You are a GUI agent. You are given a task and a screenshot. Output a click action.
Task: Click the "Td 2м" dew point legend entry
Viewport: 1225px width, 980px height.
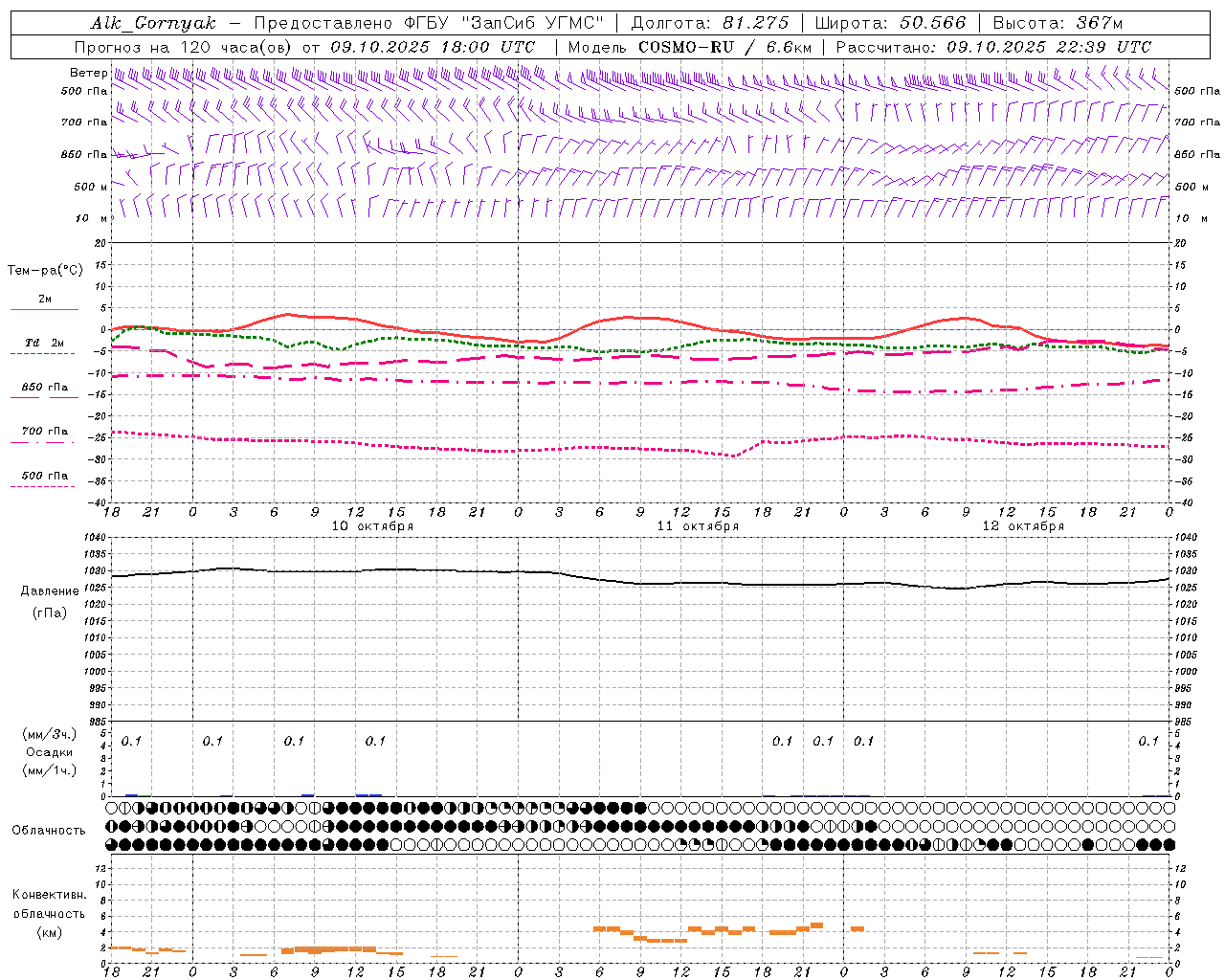coord(44,343)
